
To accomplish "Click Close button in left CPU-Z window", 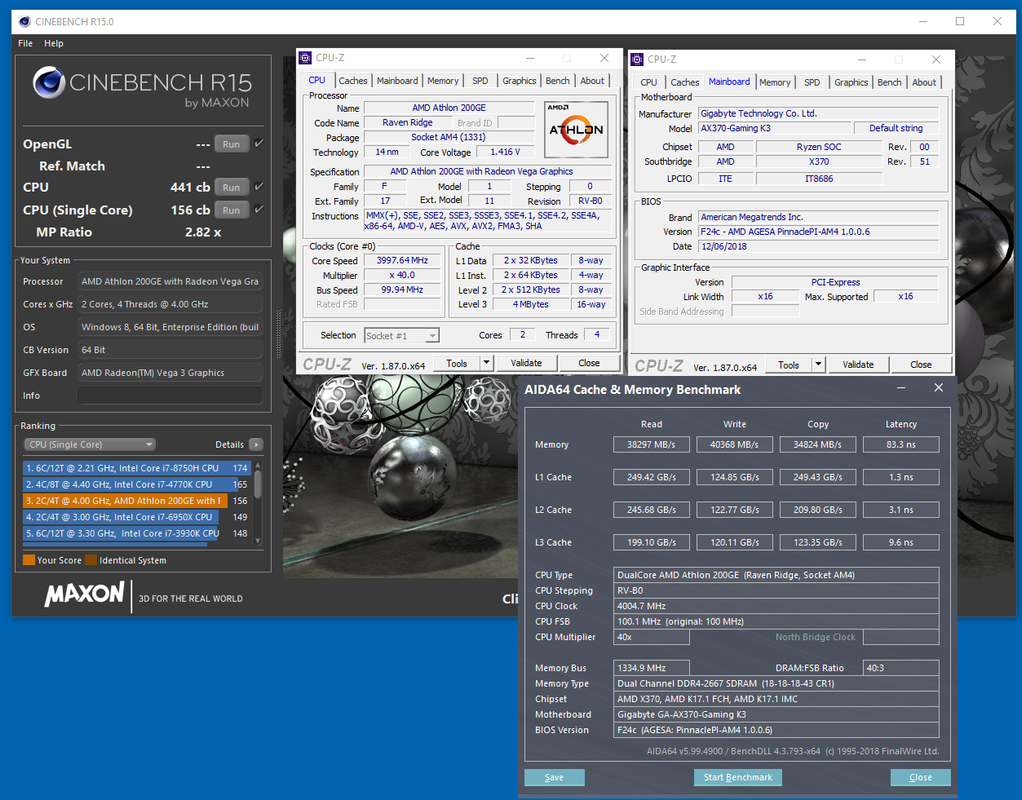I will 589,363.
